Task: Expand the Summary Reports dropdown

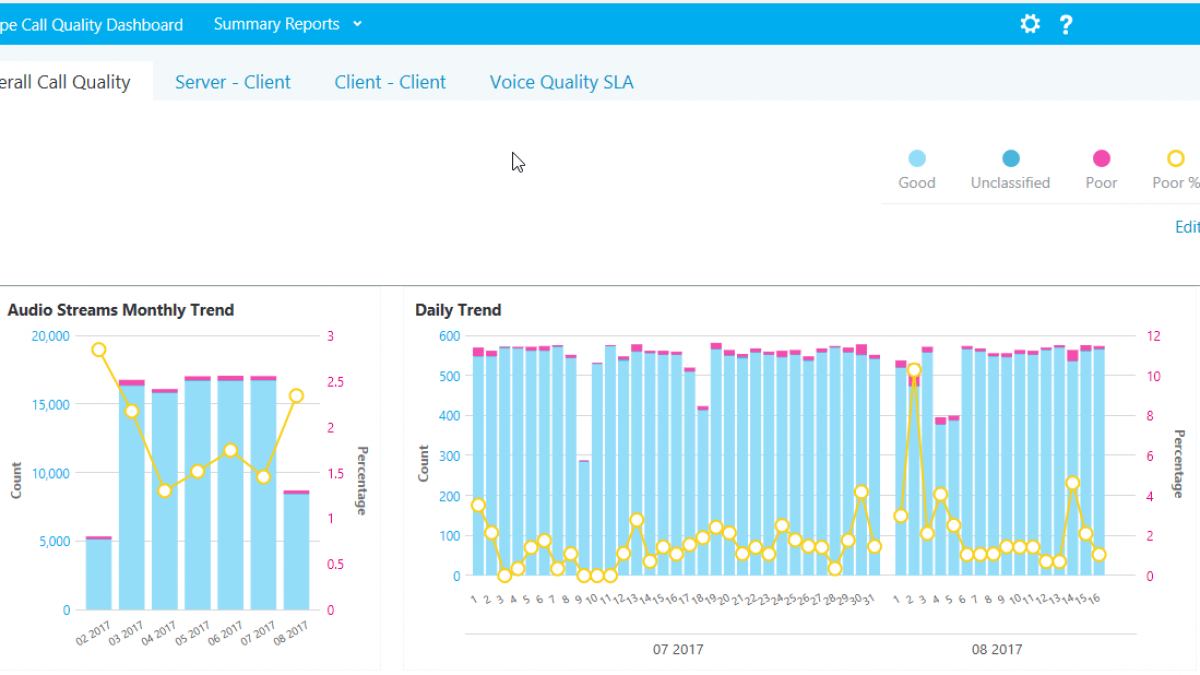Action: click(276, 24)
